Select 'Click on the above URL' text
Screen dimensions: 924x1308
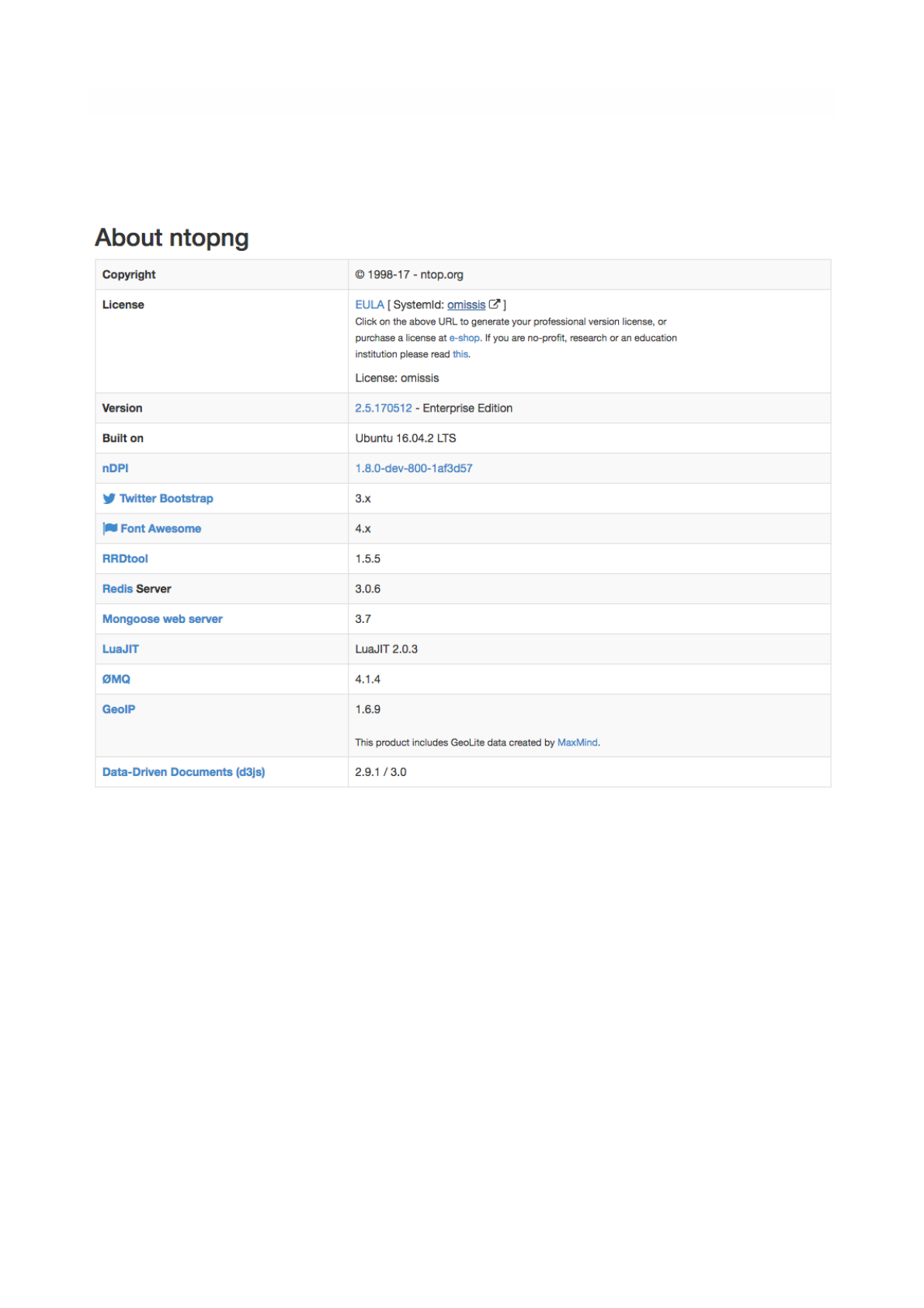[x=405, y=322]
